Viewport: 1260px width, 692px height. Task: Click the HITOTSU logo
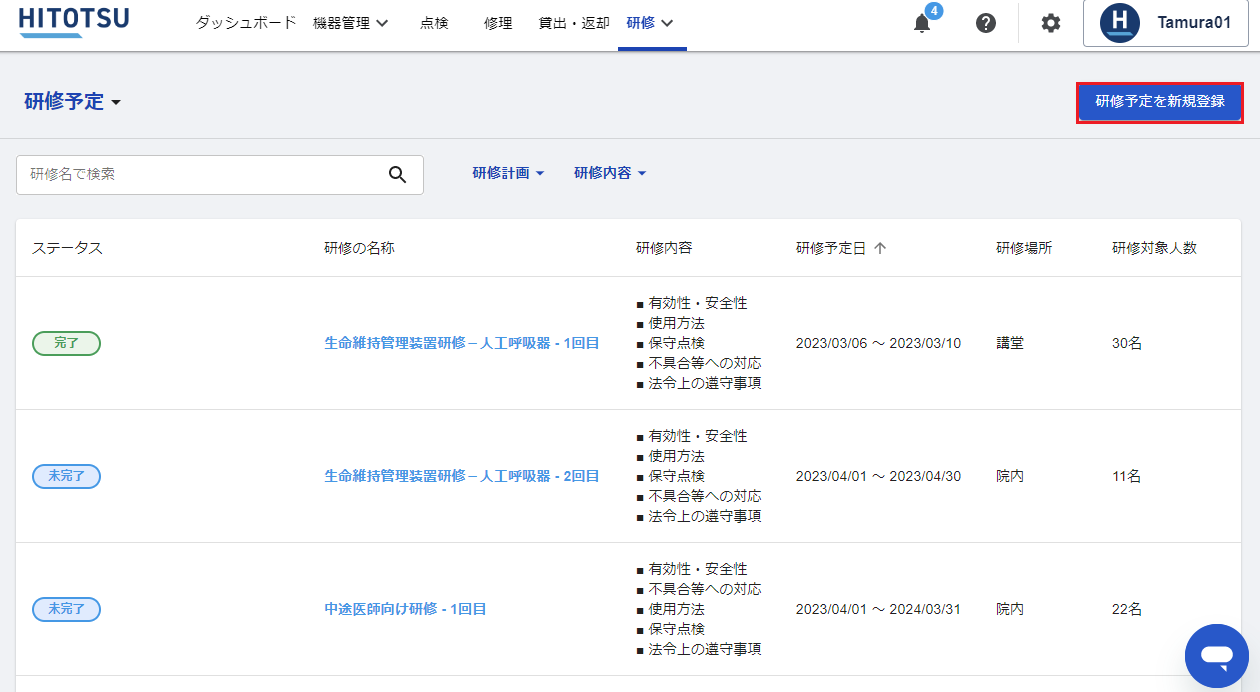click(x=74, y=22)
